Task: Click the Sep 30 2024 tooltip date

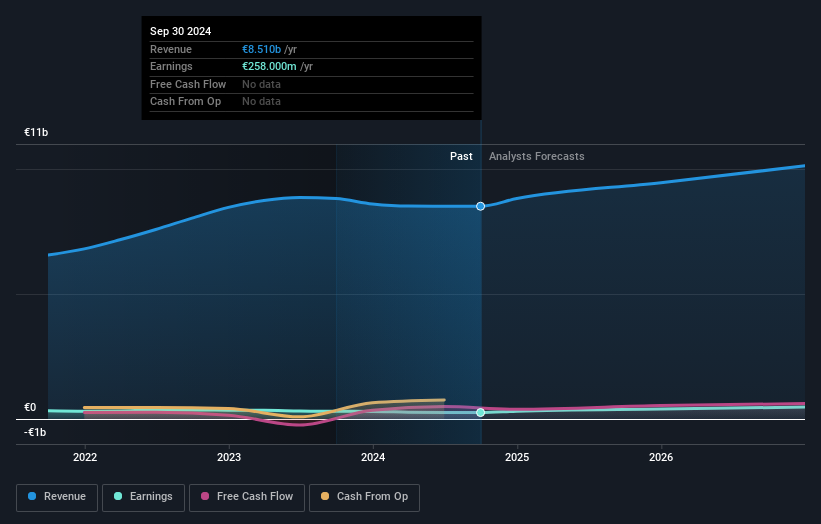Action: point(181,31)
